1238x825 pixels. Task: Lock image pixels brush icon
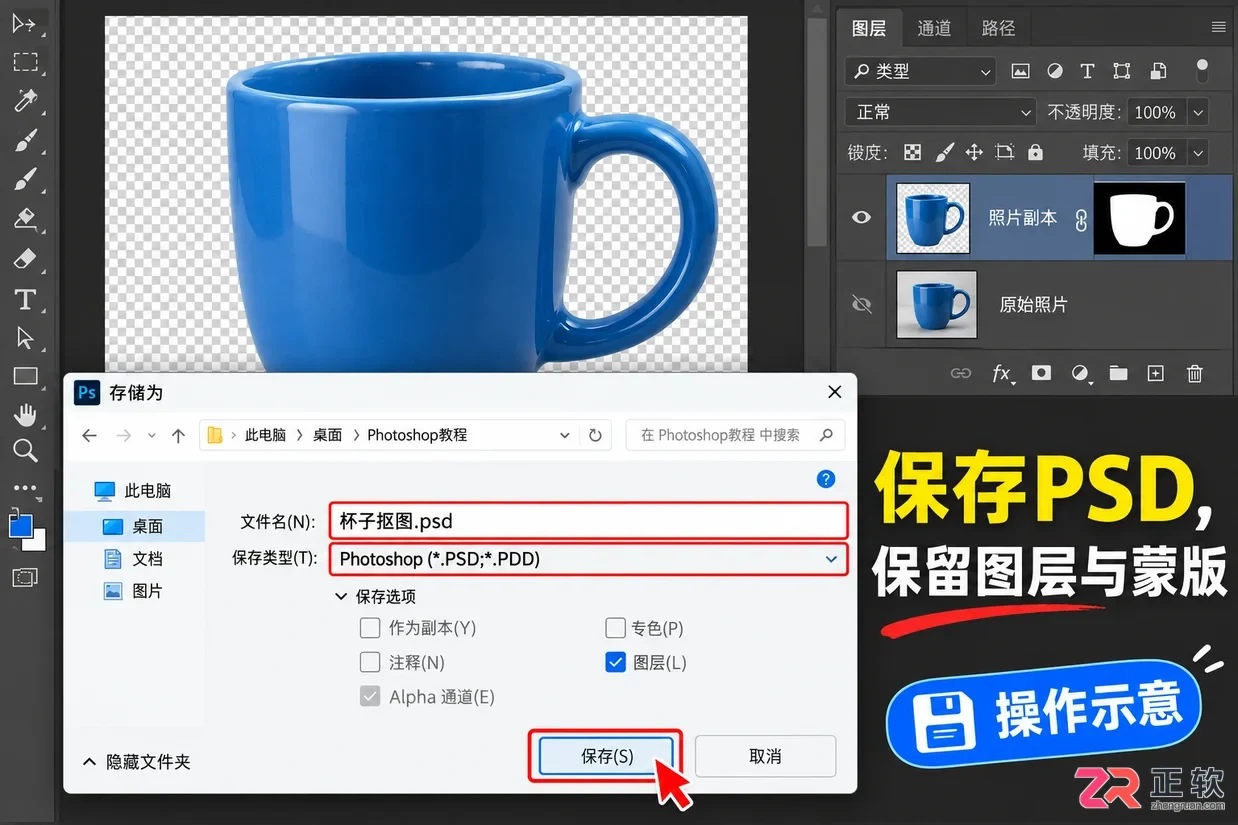pos(944,152)
